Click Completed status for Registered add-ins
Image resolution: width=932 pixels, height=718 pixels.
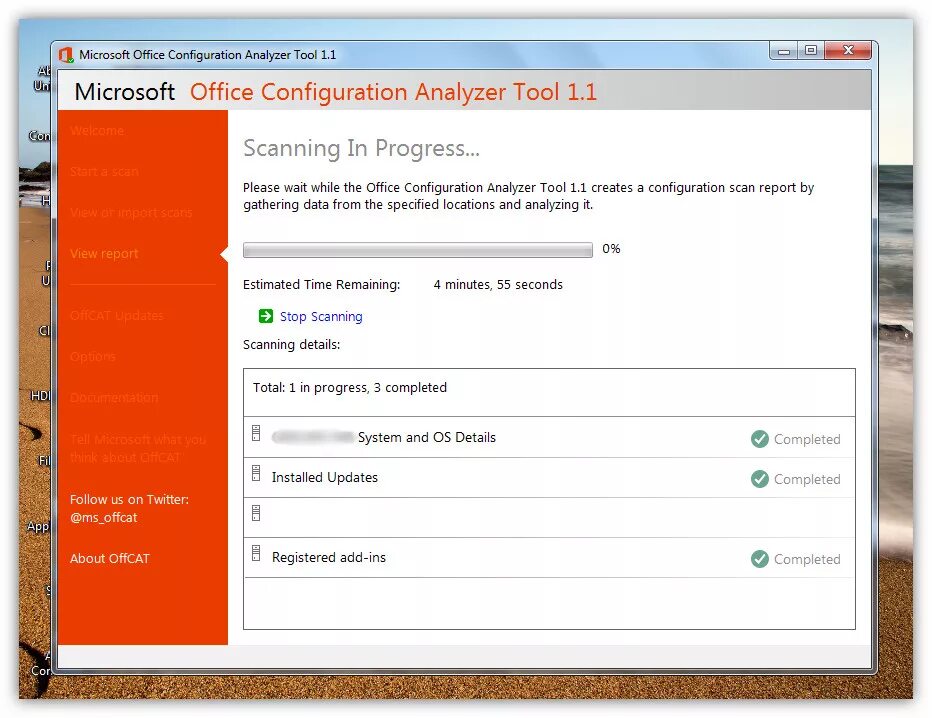coord(807,560)
